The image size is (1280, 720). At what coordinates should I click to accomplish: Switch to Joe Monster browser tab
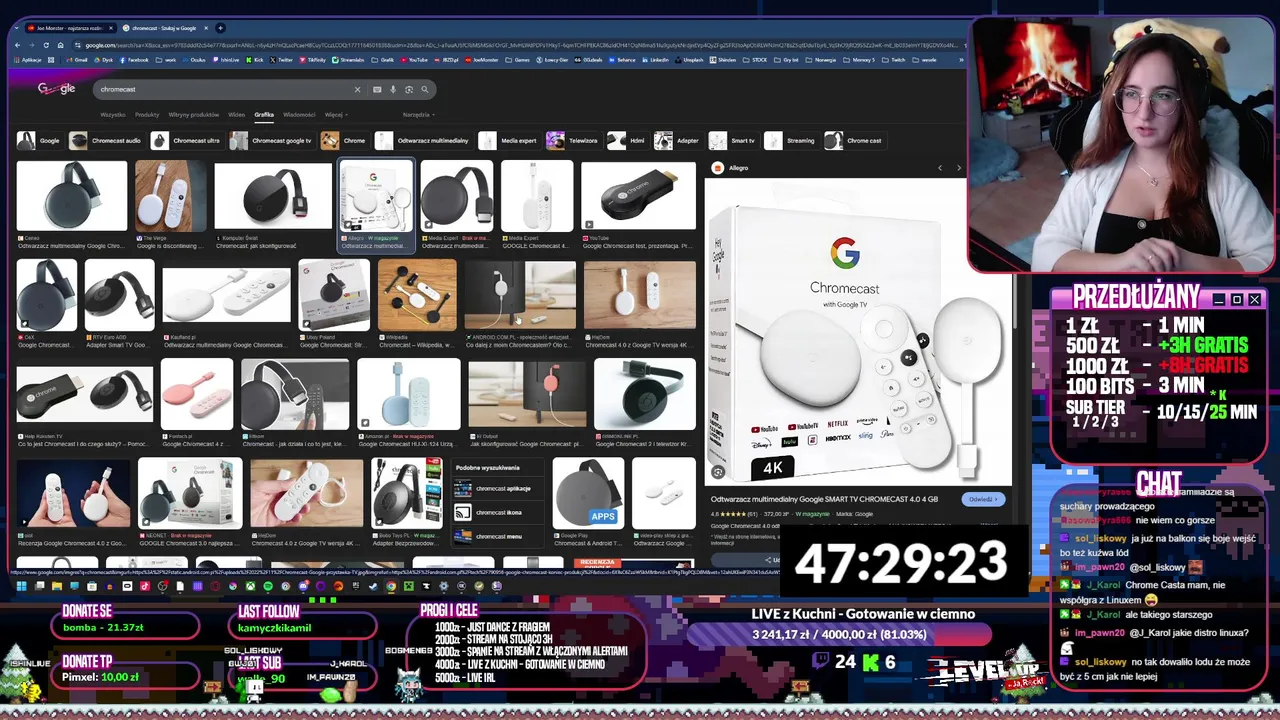point(72,28)
